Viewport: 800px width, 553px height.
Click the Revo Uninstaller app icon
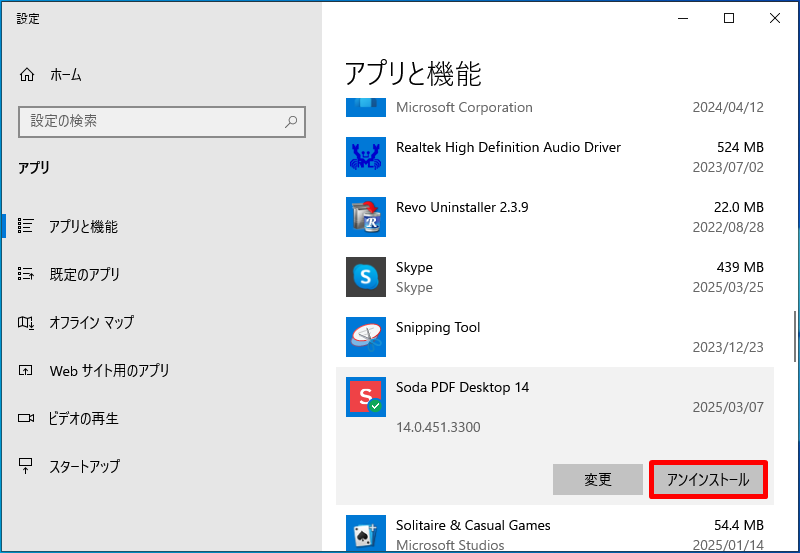(365, 217)
